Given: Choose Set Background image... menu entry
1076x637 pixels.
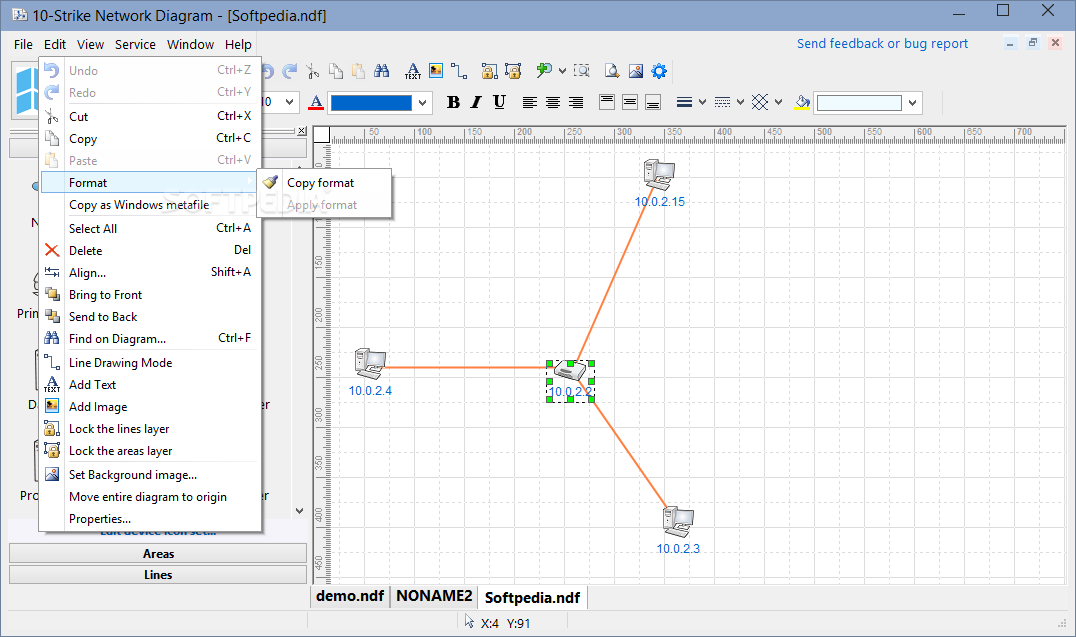Looking at the screenshot, I should pyautogui.click(x=150, y=475).
